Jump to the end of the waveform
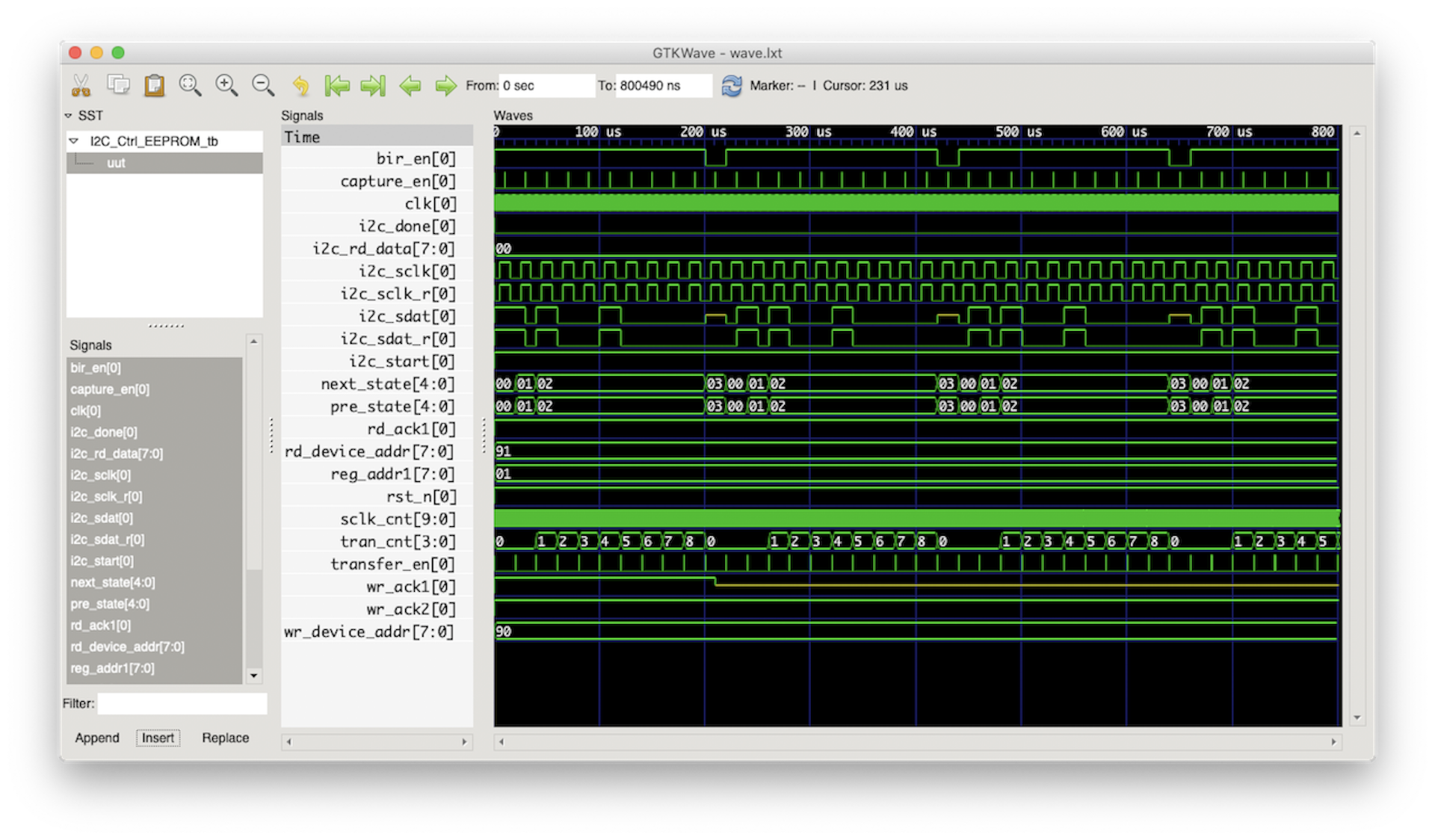1435x840 pixels. (x=372, y=85)
